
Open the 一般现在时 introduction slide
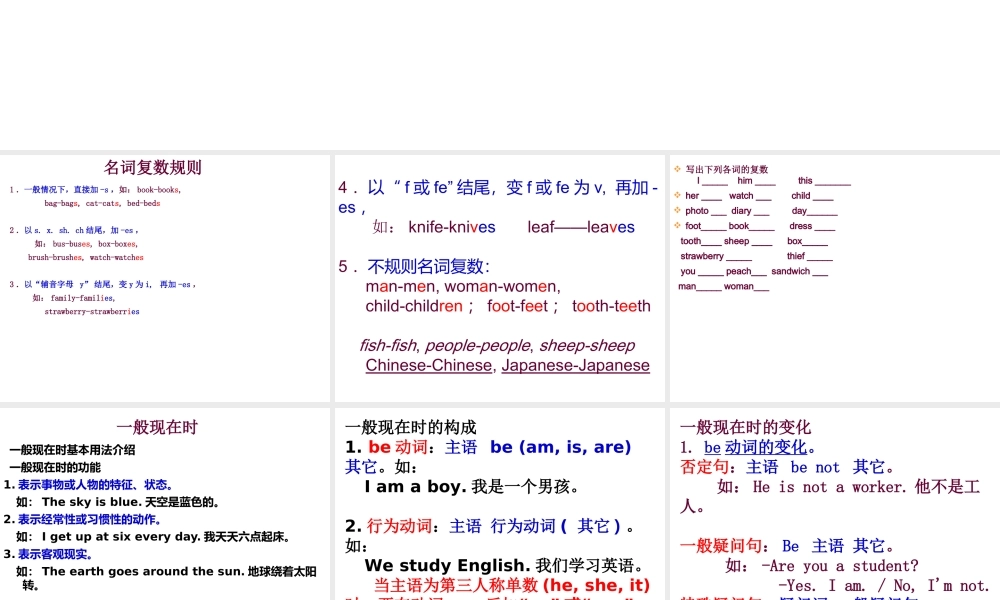(x=165, y=504)
